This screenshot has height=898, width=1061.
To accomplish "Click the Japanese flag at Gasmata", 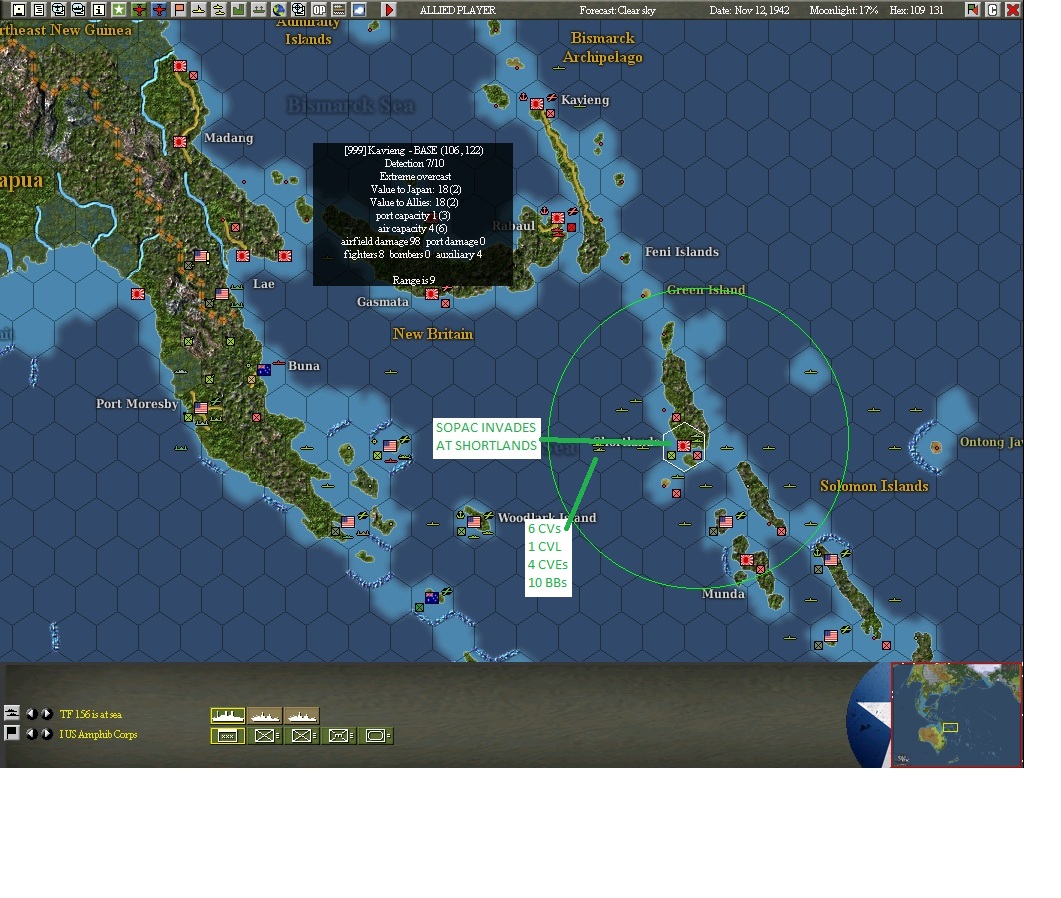I will coord(432,294).
